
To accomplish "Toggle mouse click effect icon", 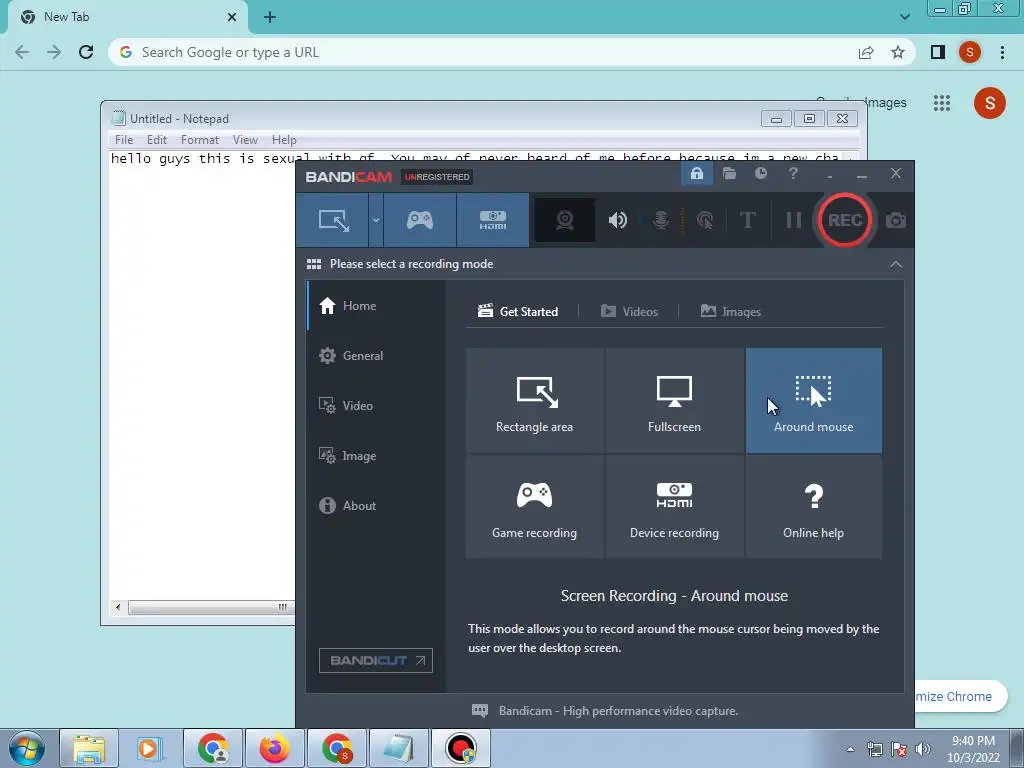I will [705, 221].
